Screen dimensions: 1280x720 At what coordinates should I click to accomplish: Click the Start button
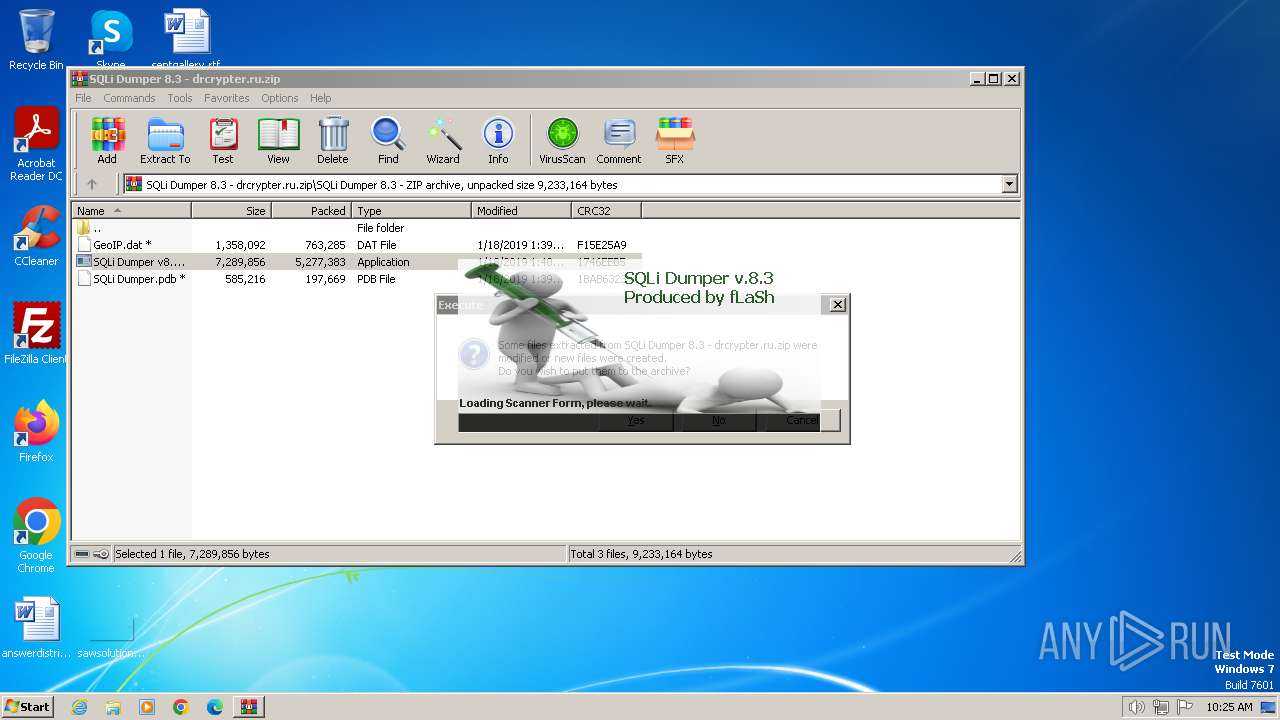(x=27, y=706)
